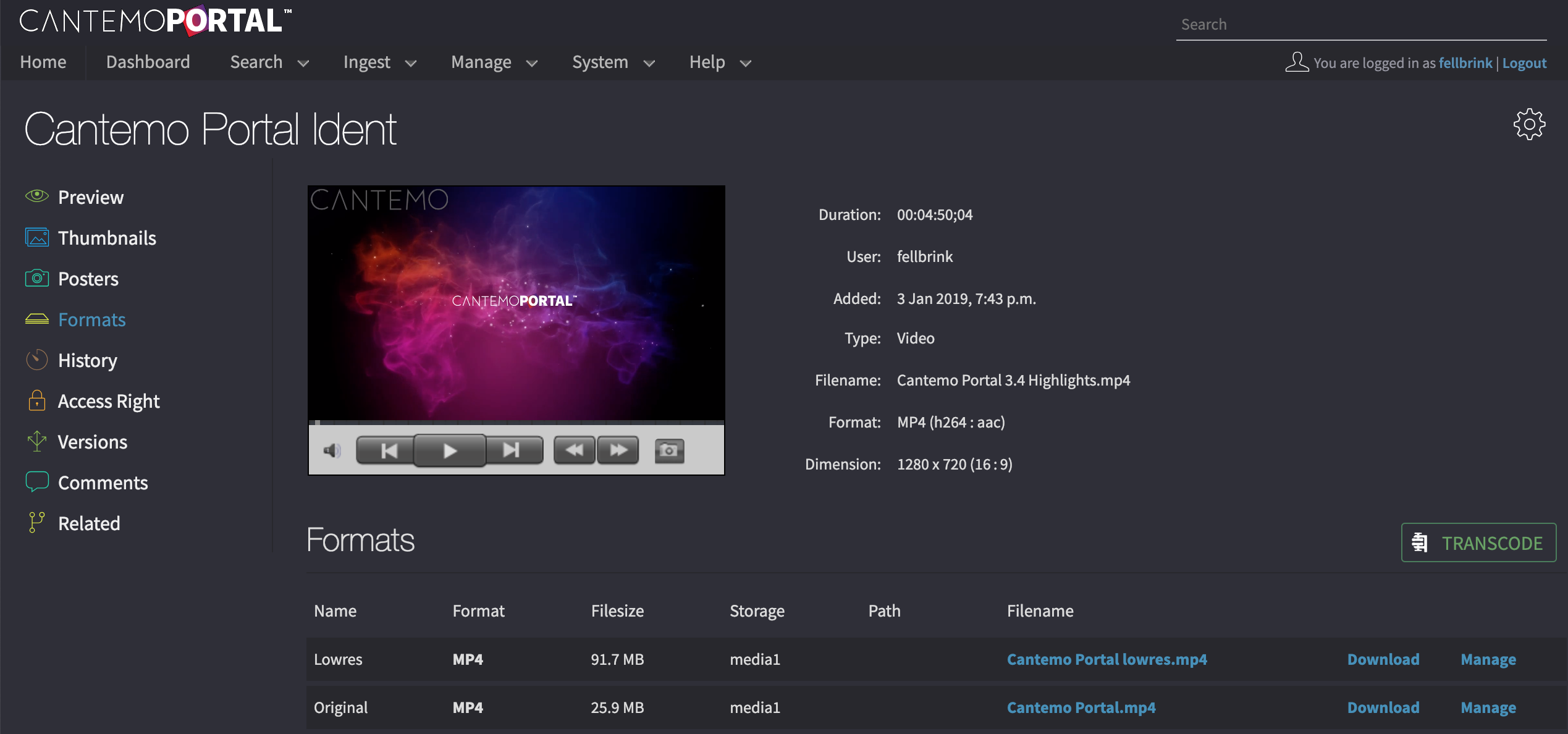Expand the Manage menu chevron

click(x=532, y=63)
